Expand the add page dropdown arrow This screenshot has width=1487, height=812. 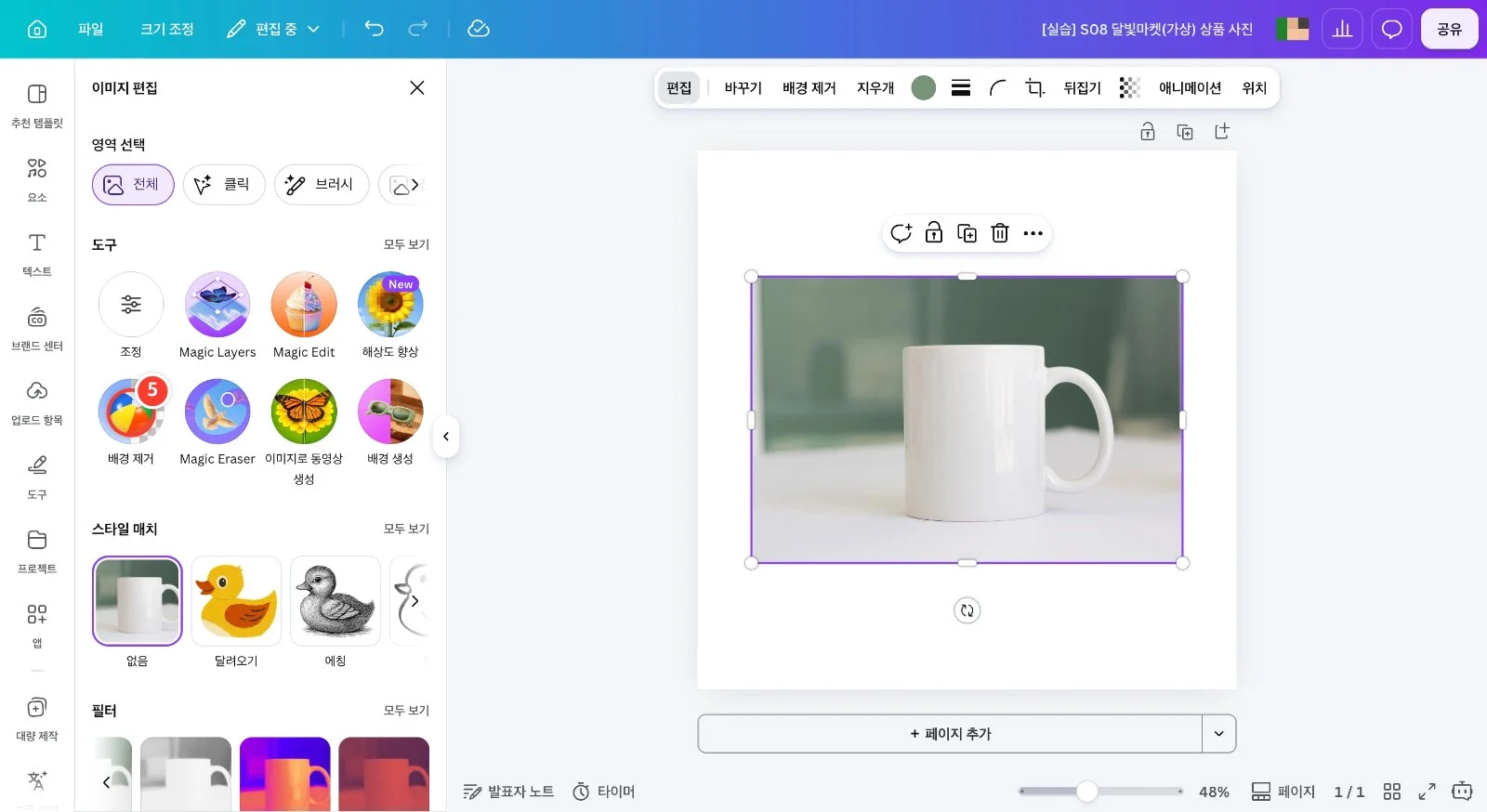pyautogui.click(x=1219, y=734)
